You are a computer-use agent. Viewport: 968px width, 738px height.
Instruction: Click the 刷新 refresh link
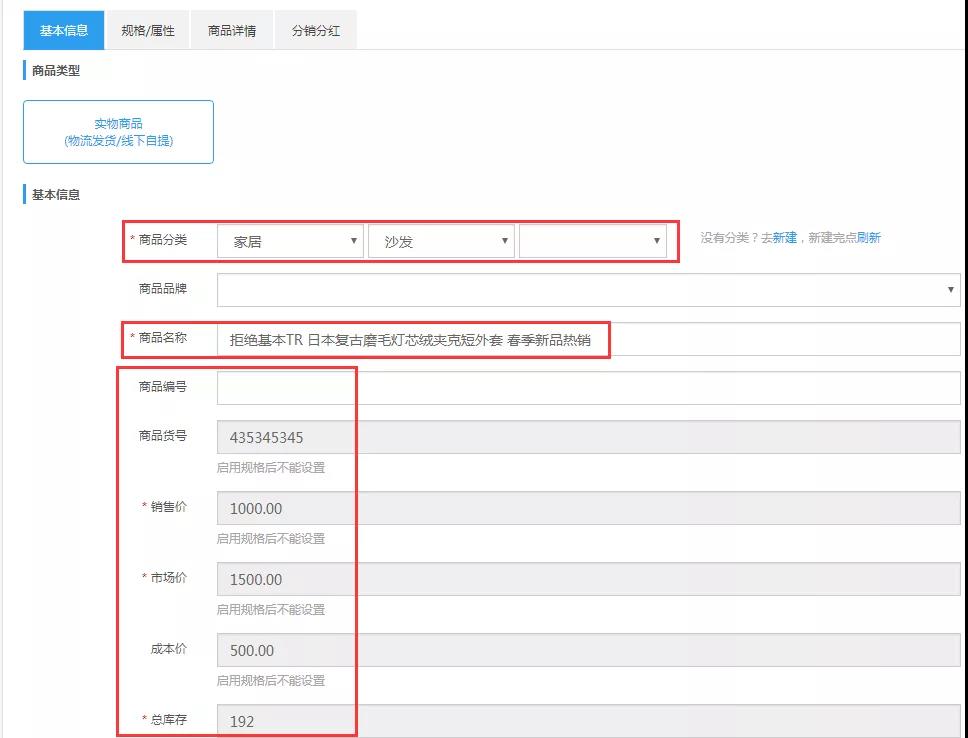[868, 238]
